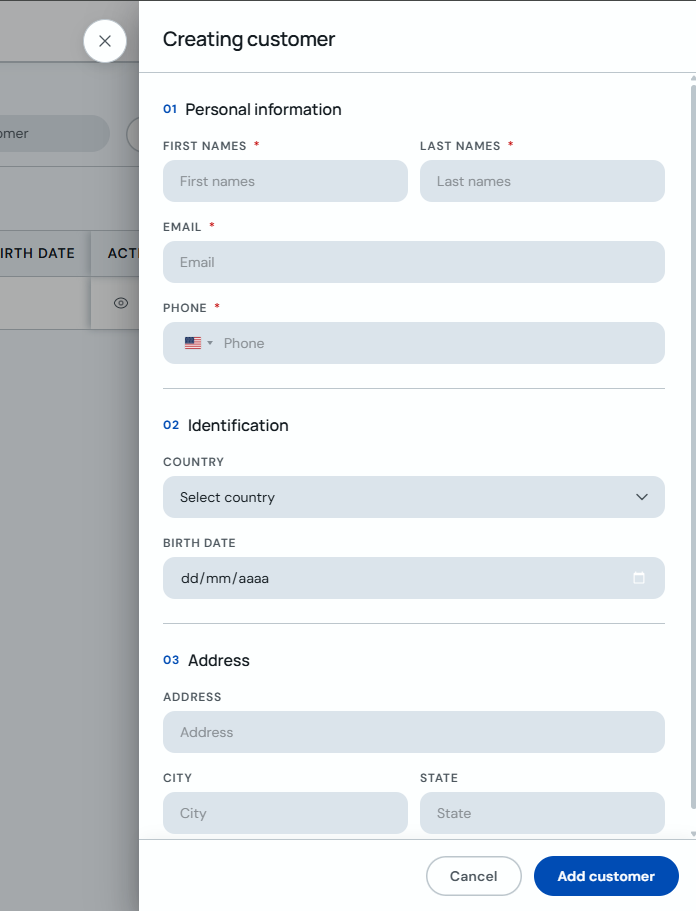
Task: Close the Creating customer panel with X
Action: click(105, 41)
